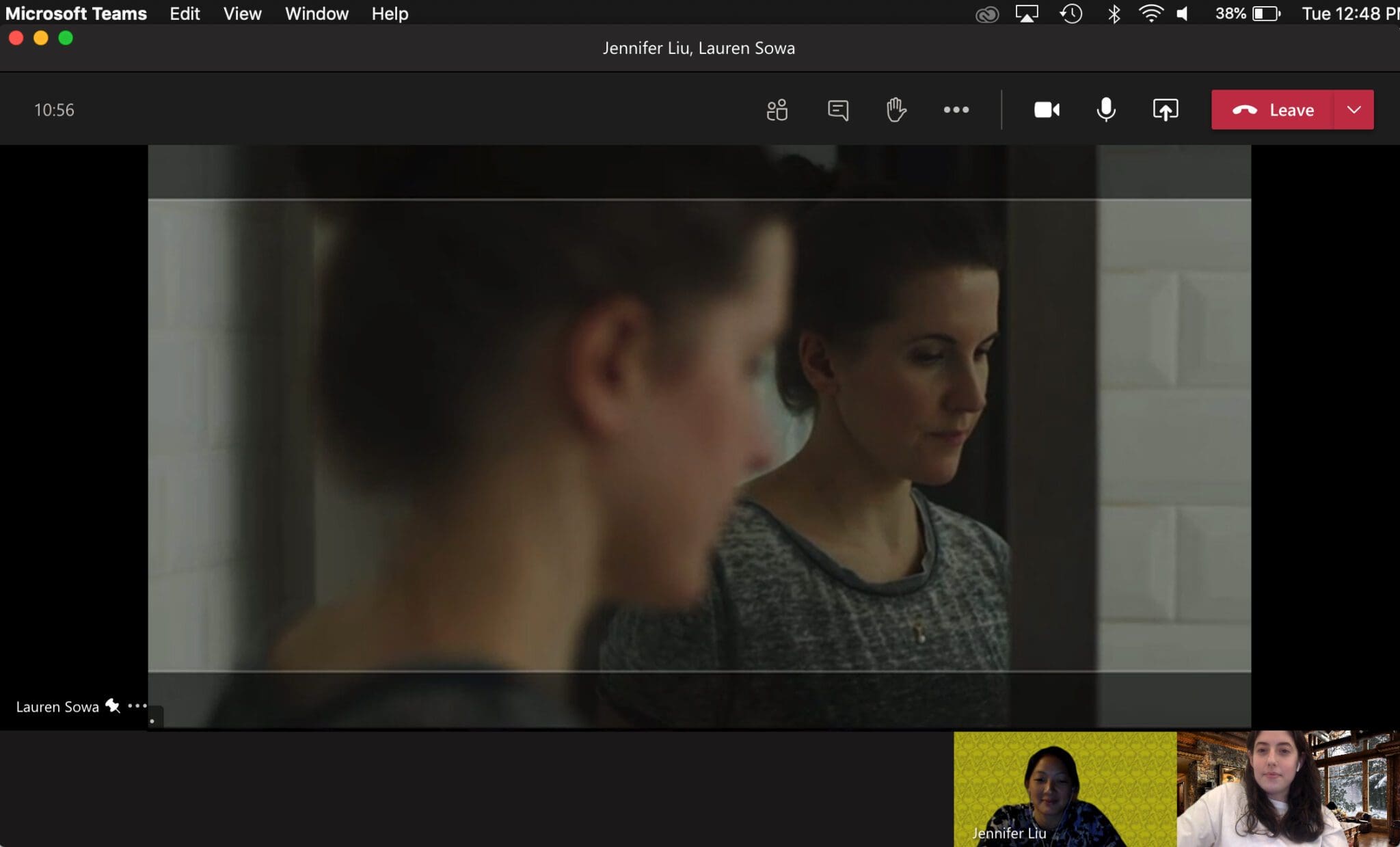Enter full screen with green button
This screenshot has height=847, width=1400.
pyautogui.click(x=66, y=38)
